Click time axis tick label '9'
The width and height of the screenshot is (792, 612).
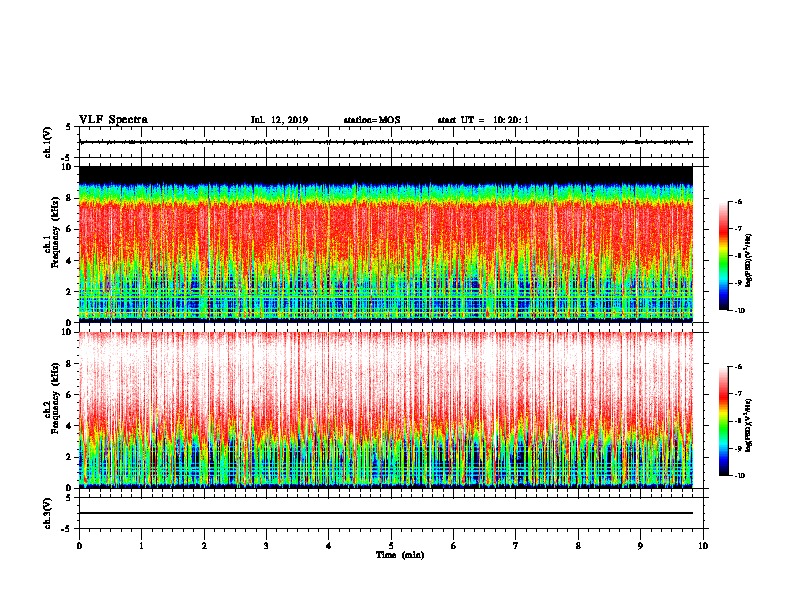pos(640,546)
